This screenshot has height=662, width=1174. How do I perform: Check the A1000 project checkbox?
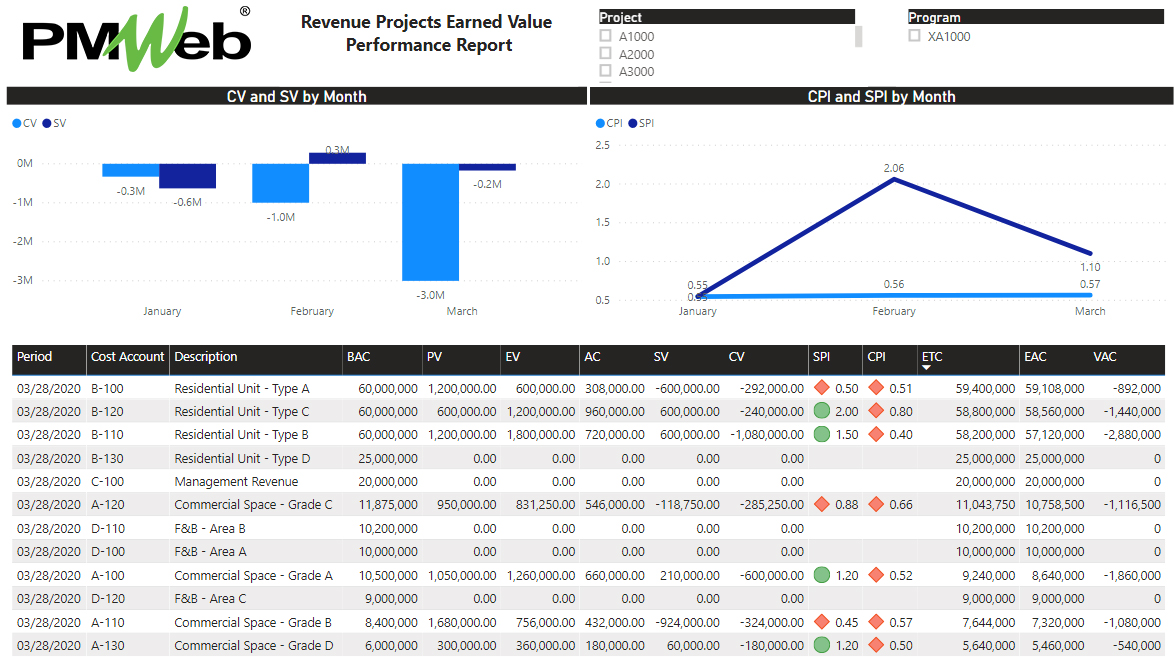point(605,36)
